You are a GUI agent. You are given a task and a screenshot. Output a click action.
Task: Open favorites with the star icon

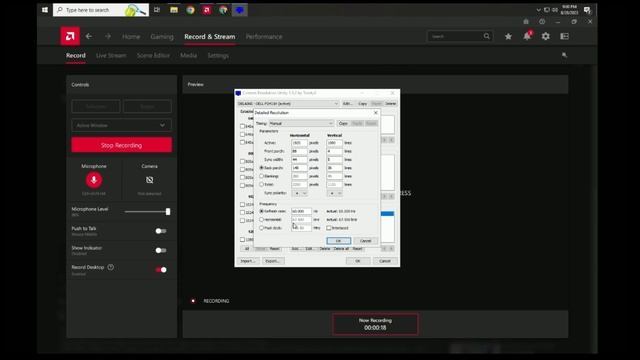[x=508, y=36]
